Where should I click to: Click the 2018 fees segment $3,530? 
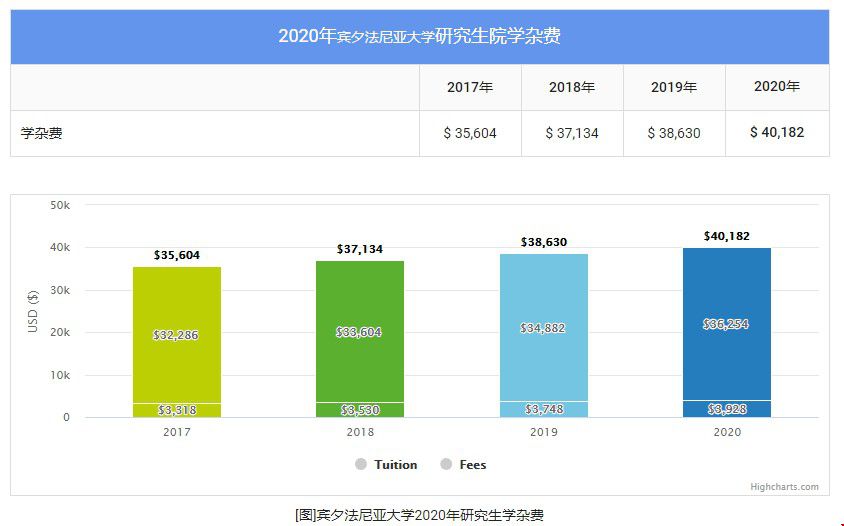360,410
